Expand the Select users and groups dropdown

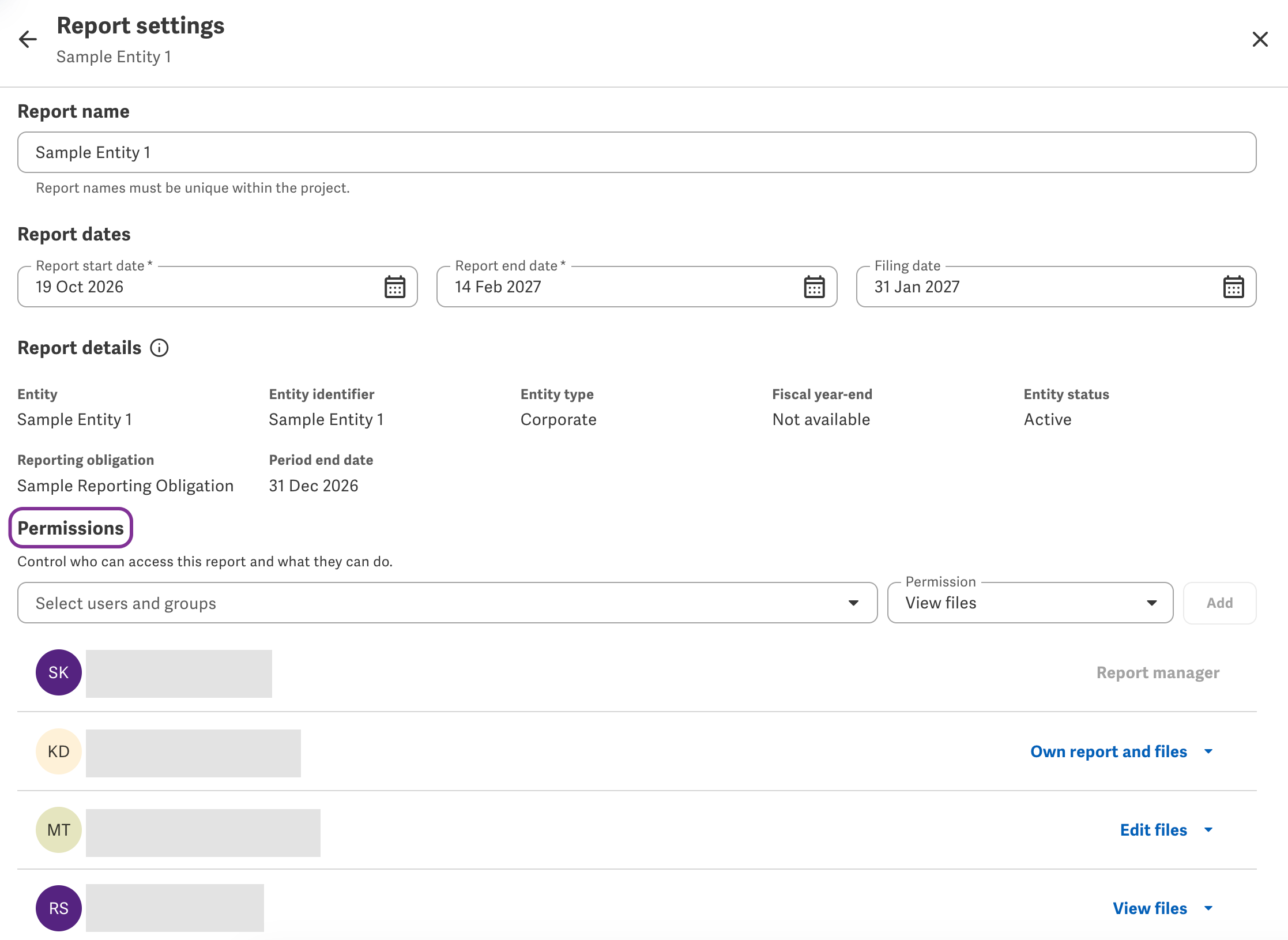coord(447,603)
